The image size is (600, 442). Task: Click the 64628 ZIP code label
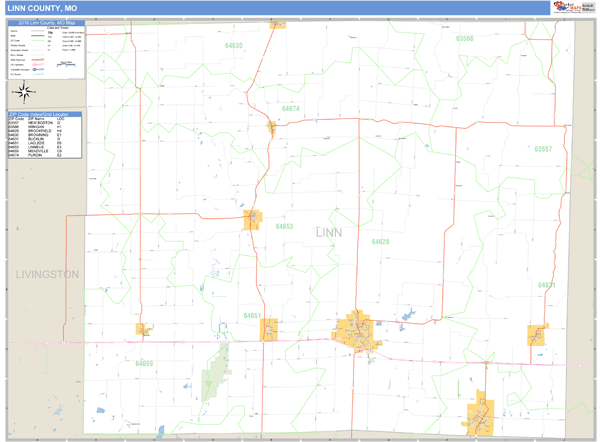pyautogui.click(x=380, y=242)
